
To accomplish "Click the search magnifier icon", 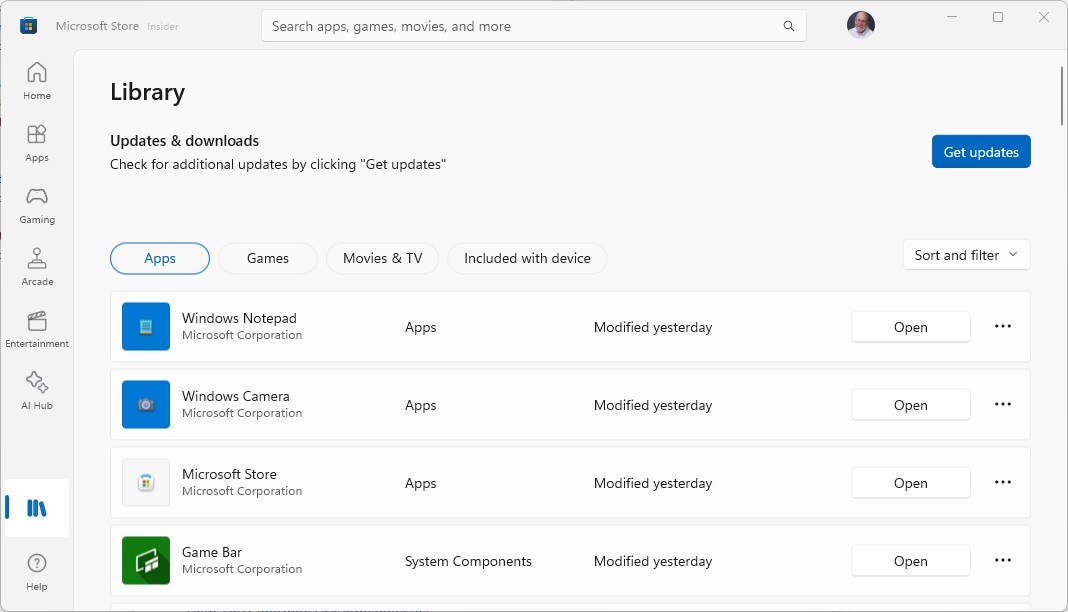I will coord(789,26).
